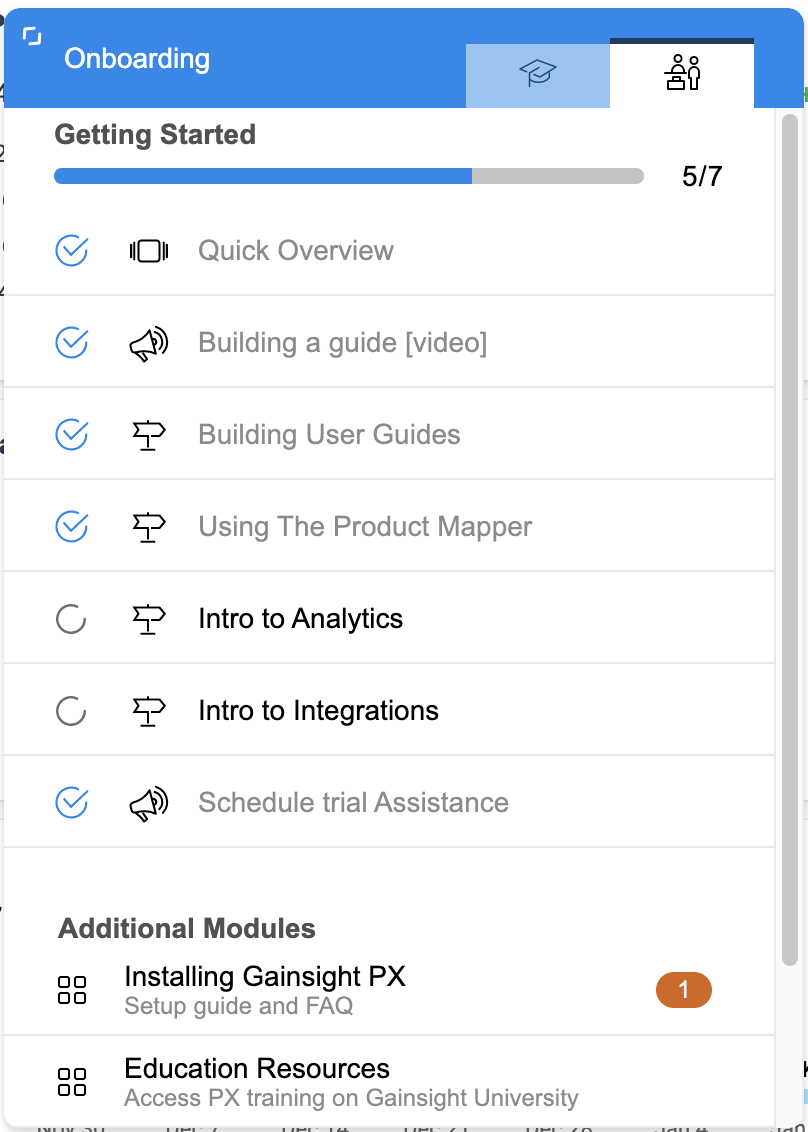Toggle unchecked circle for Intro to Integrations
This screenshot has width=808, height=1132.
point(71,711)
